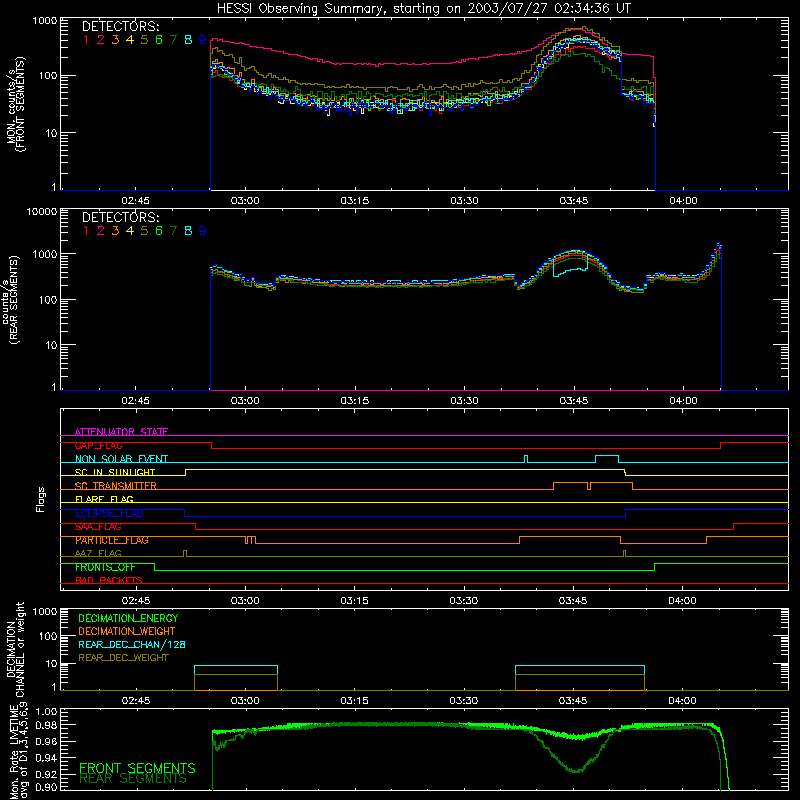Click cyan detector 8 in rear segments legend

(188, 231)
